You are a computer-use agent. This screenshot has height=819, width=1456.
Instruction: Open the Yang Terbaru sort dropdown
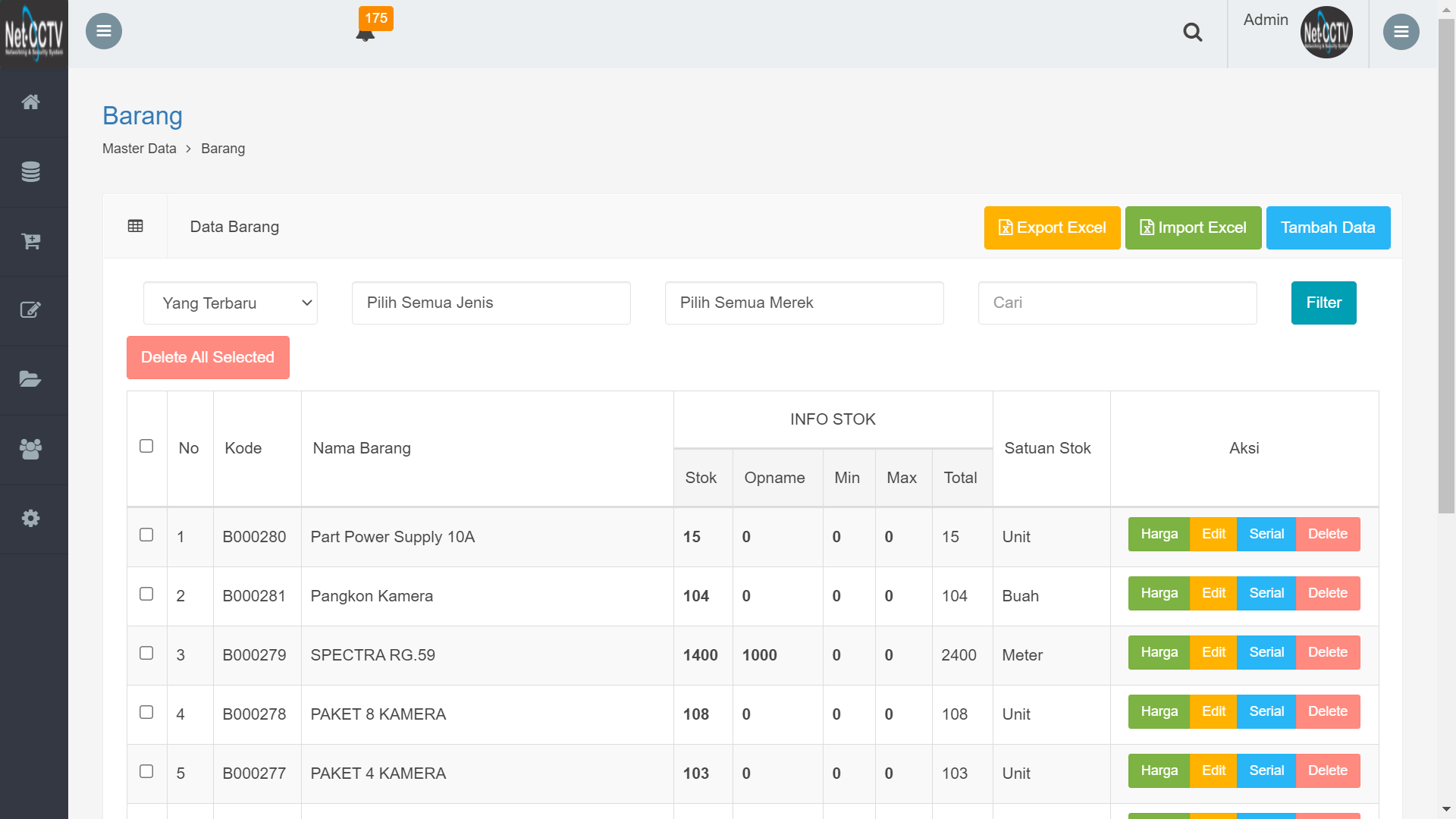(231, 303)
